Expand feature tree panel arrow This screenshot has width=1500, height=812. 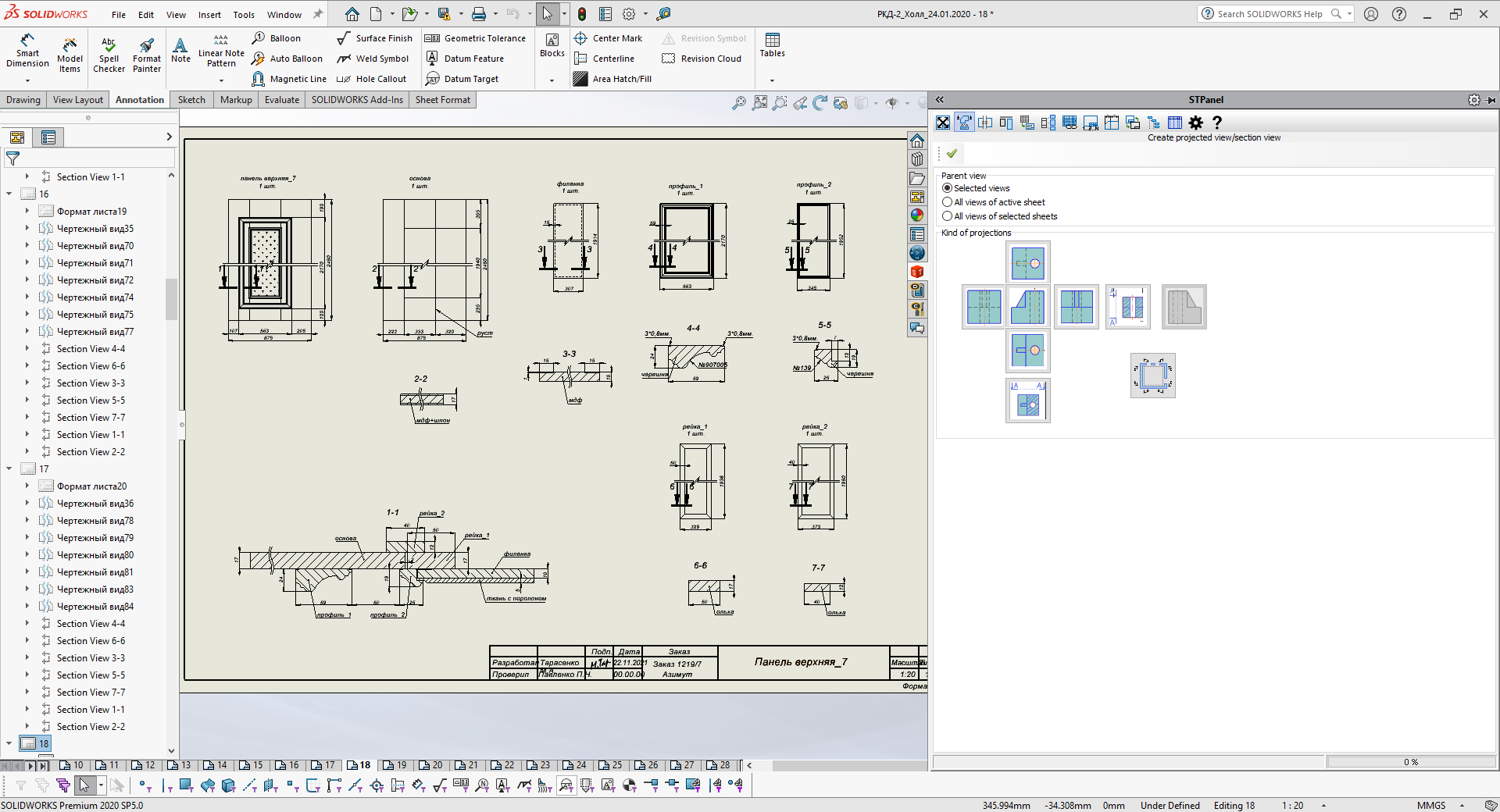click(169, 137)
